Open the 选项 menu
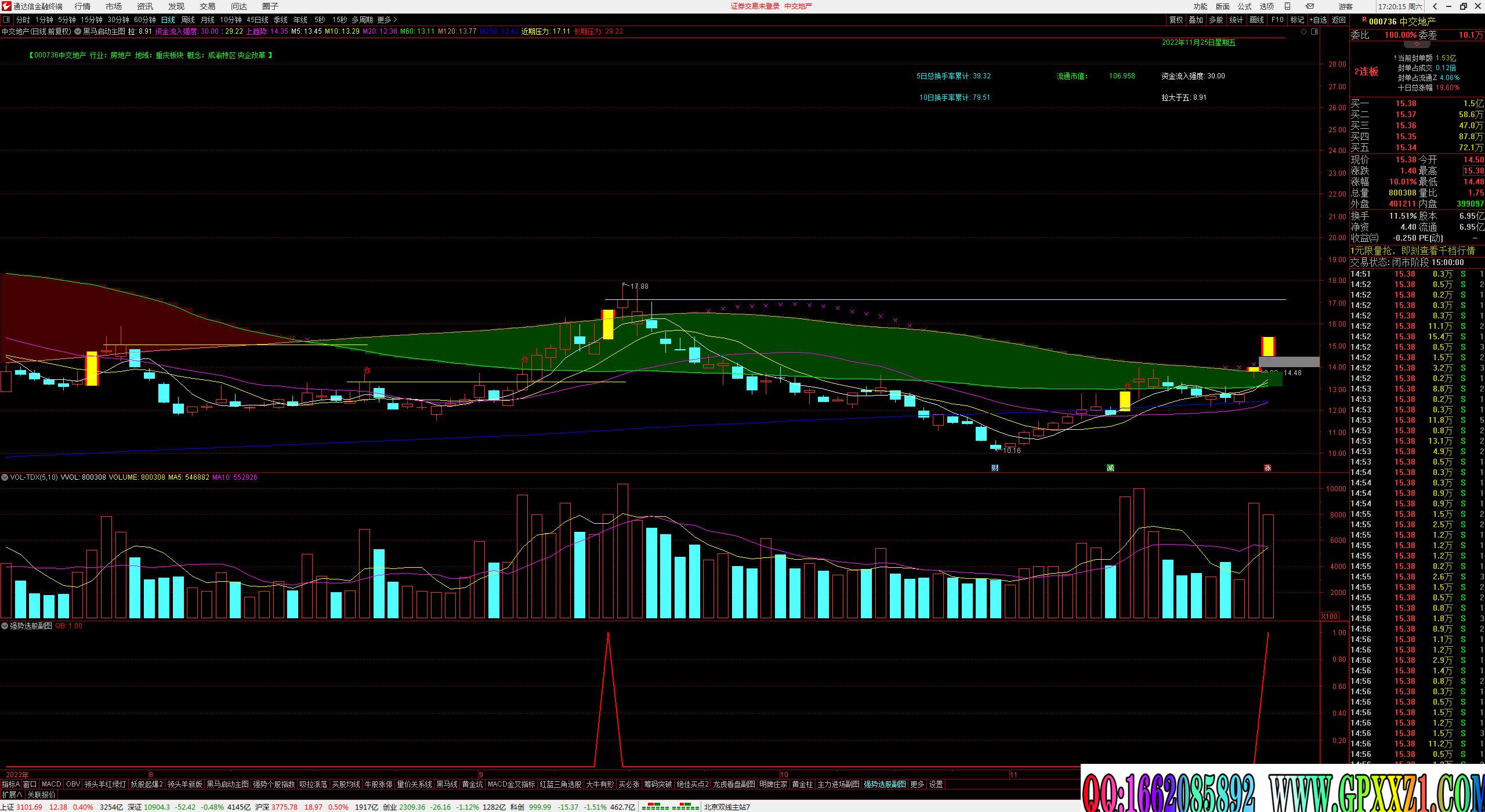The width and height of the screenshot is (1485, 812). (1267, 6)
